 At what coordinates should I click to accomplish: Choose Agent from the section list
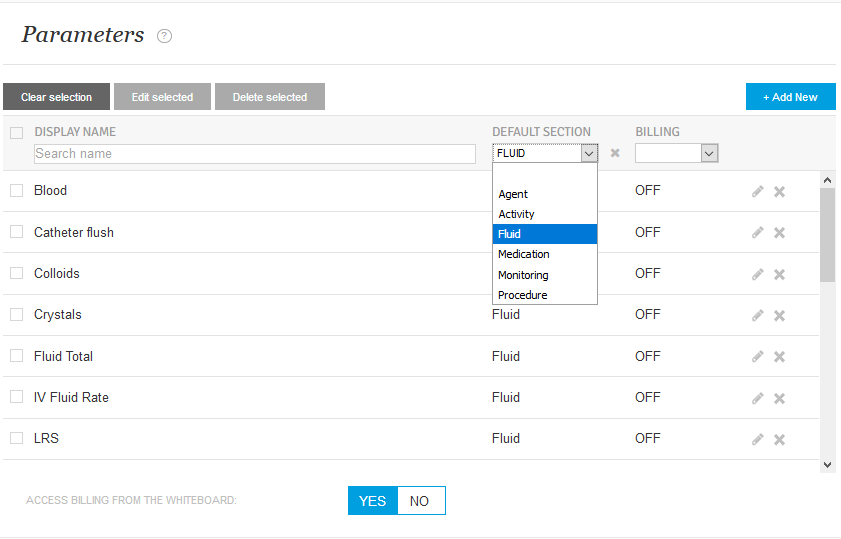click(x=545, y=194)
